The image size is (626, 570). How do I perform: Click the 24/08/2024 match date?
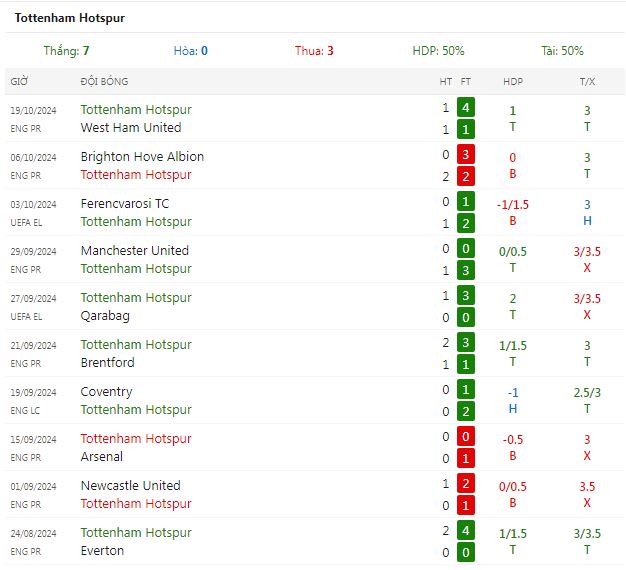(34, 534)
